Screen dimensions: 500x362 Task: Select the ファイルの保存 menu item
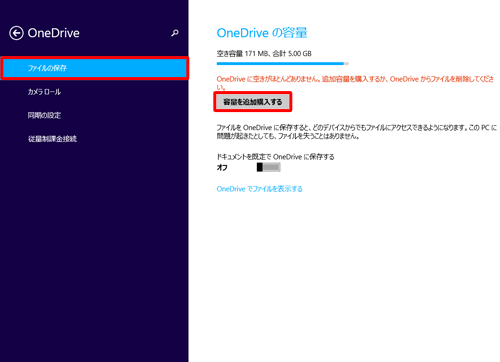[95, 68]
